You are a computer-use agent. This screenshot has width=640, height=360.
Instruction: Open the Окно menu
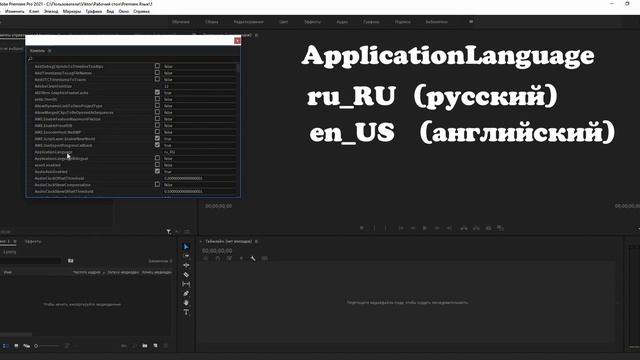(124, 11)
